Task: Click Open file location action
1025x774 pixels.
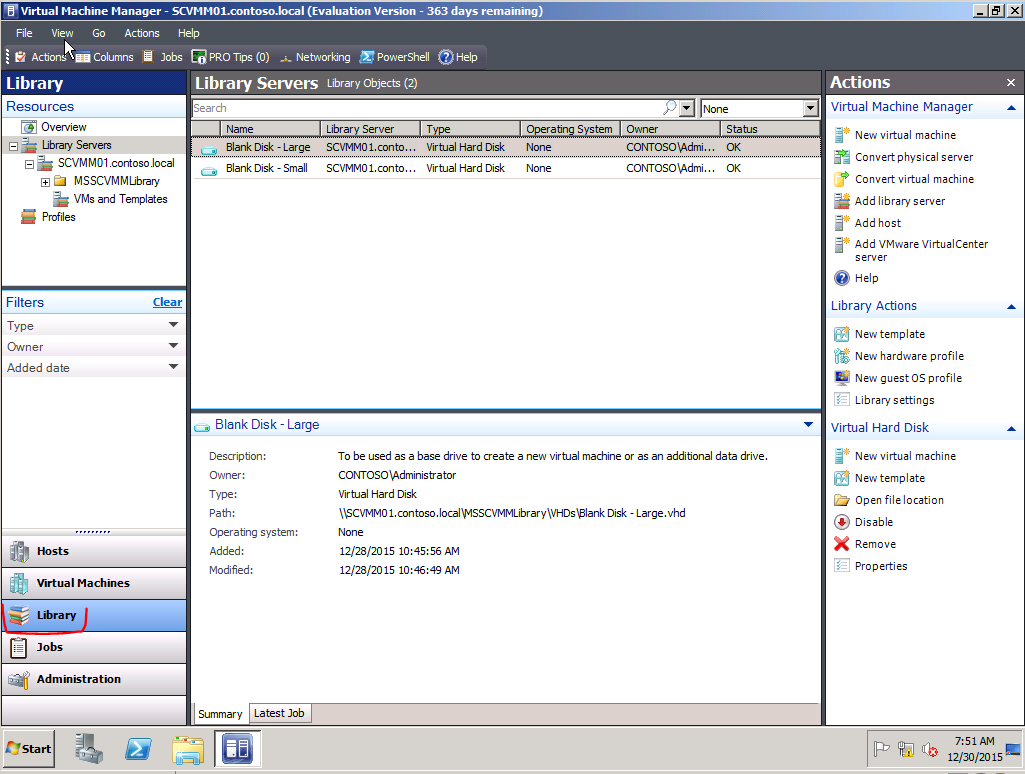Action: pyautogui.click(x=889, y=500)
